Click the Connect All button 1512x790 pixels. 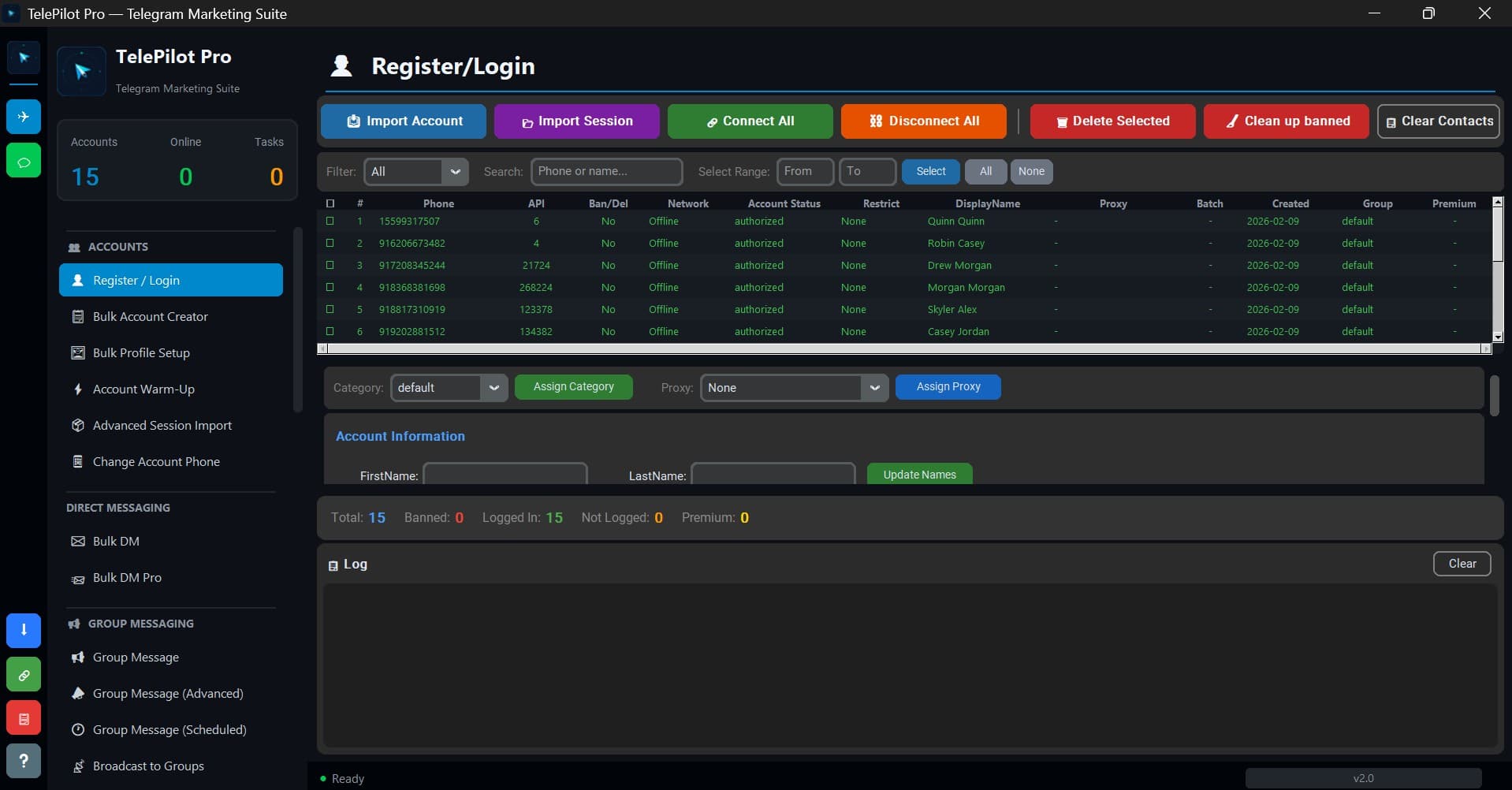pos(750,121)
